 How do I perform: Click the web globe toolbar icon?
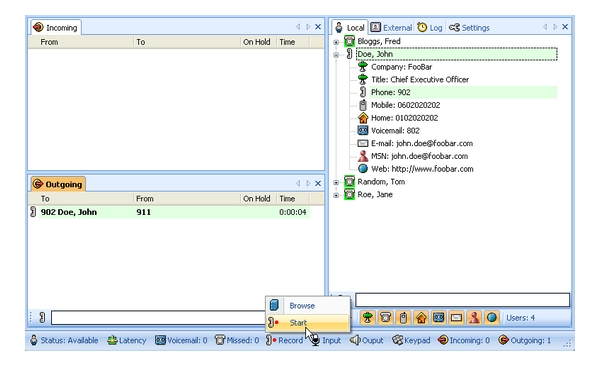pyautogui.click(x=492, y=318)
